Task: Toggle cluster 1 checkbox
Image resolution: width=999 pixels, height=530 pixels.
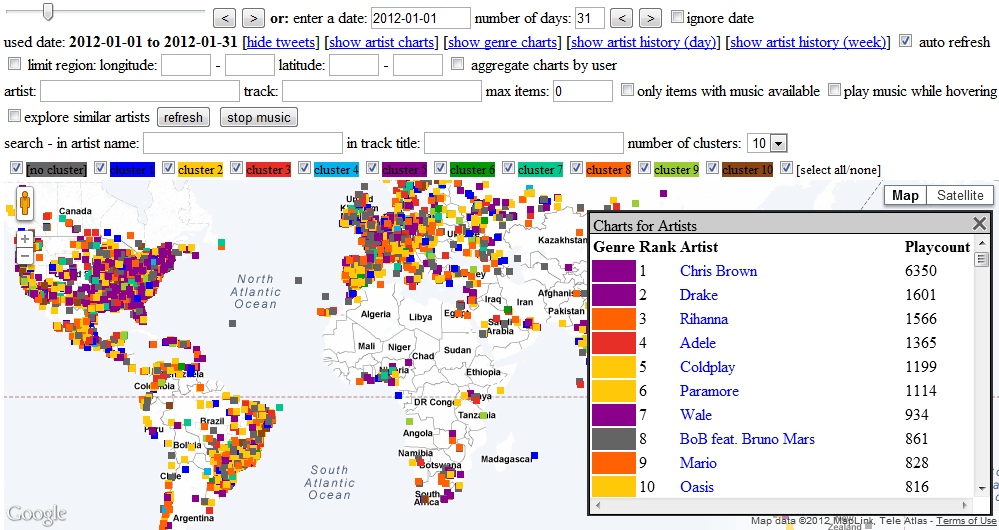Action: pyautogui.click(x=100, y=168)
